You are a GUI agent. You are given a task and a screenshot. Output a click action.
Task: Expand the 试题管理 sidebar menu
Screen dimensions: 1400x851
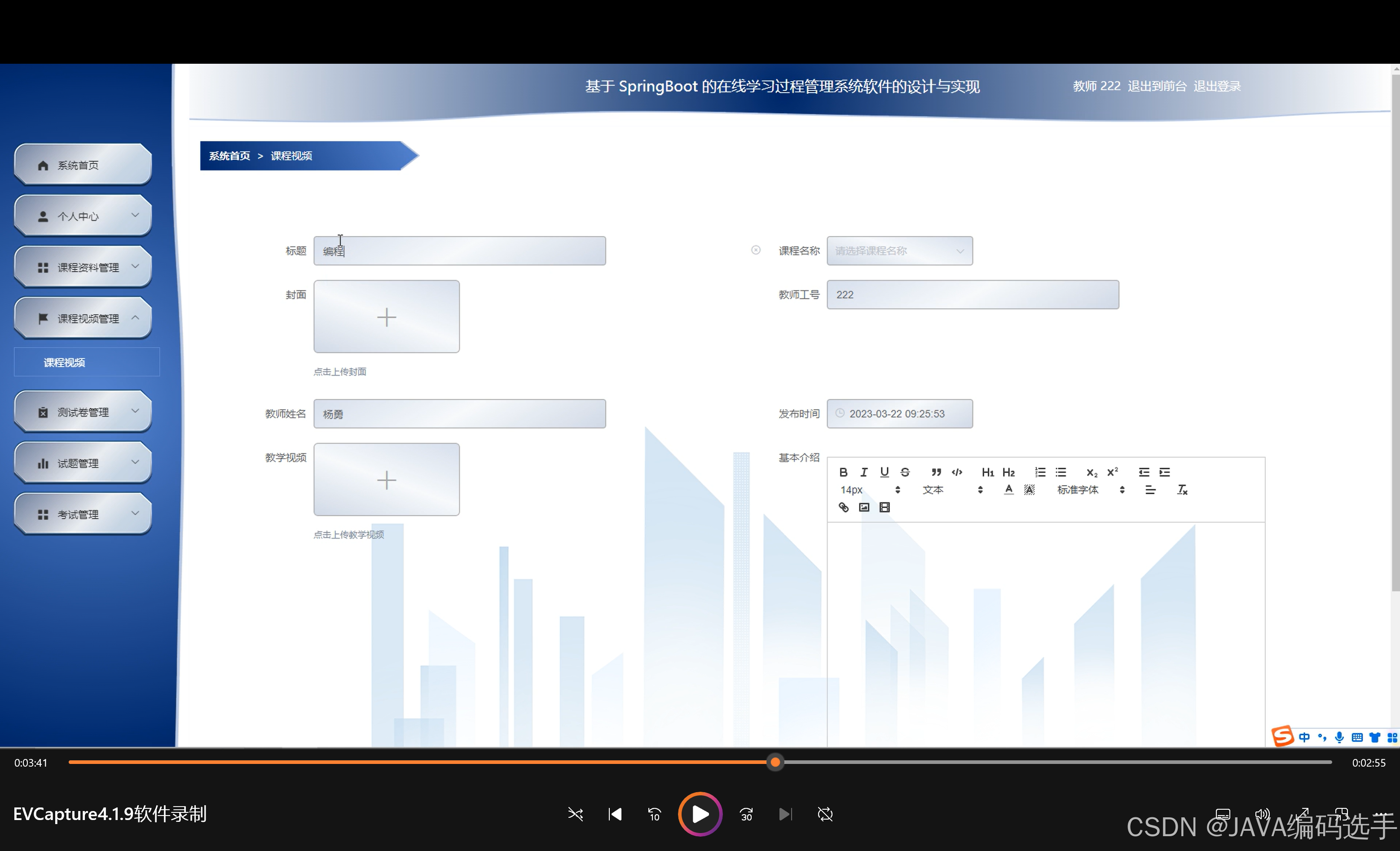point(83,463)
